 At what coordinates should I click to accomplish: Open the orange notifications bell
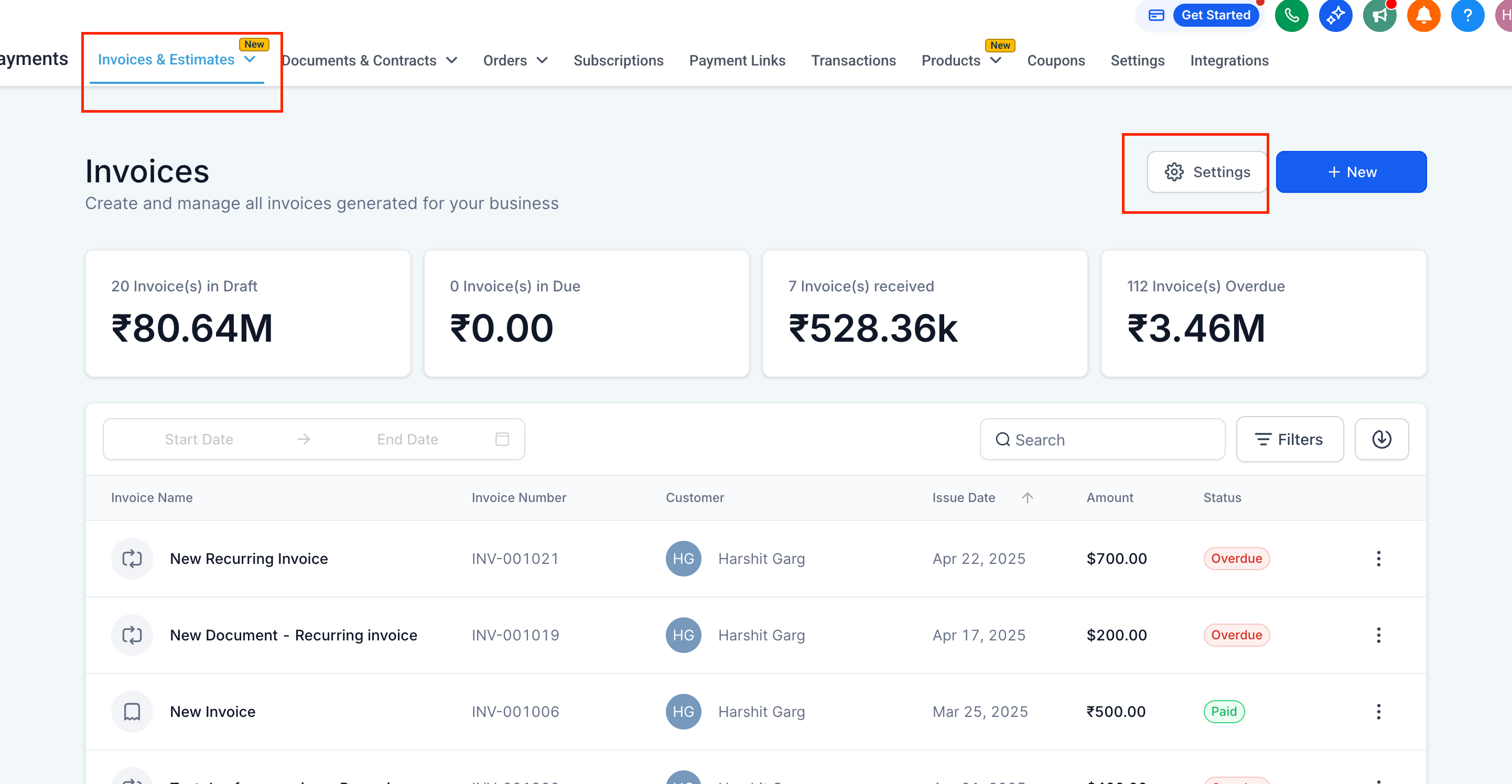tap(1423, 15)
